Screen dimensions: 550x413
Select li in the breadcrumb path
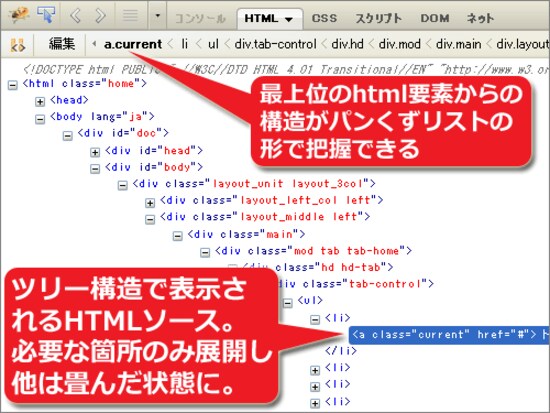(x=185, y=44)
